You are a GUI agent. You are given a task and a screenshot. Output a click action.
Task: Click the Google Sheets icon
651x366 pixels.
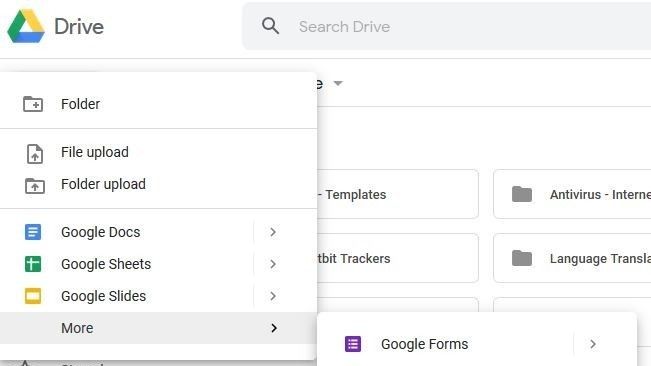click(x=33, y=264)
